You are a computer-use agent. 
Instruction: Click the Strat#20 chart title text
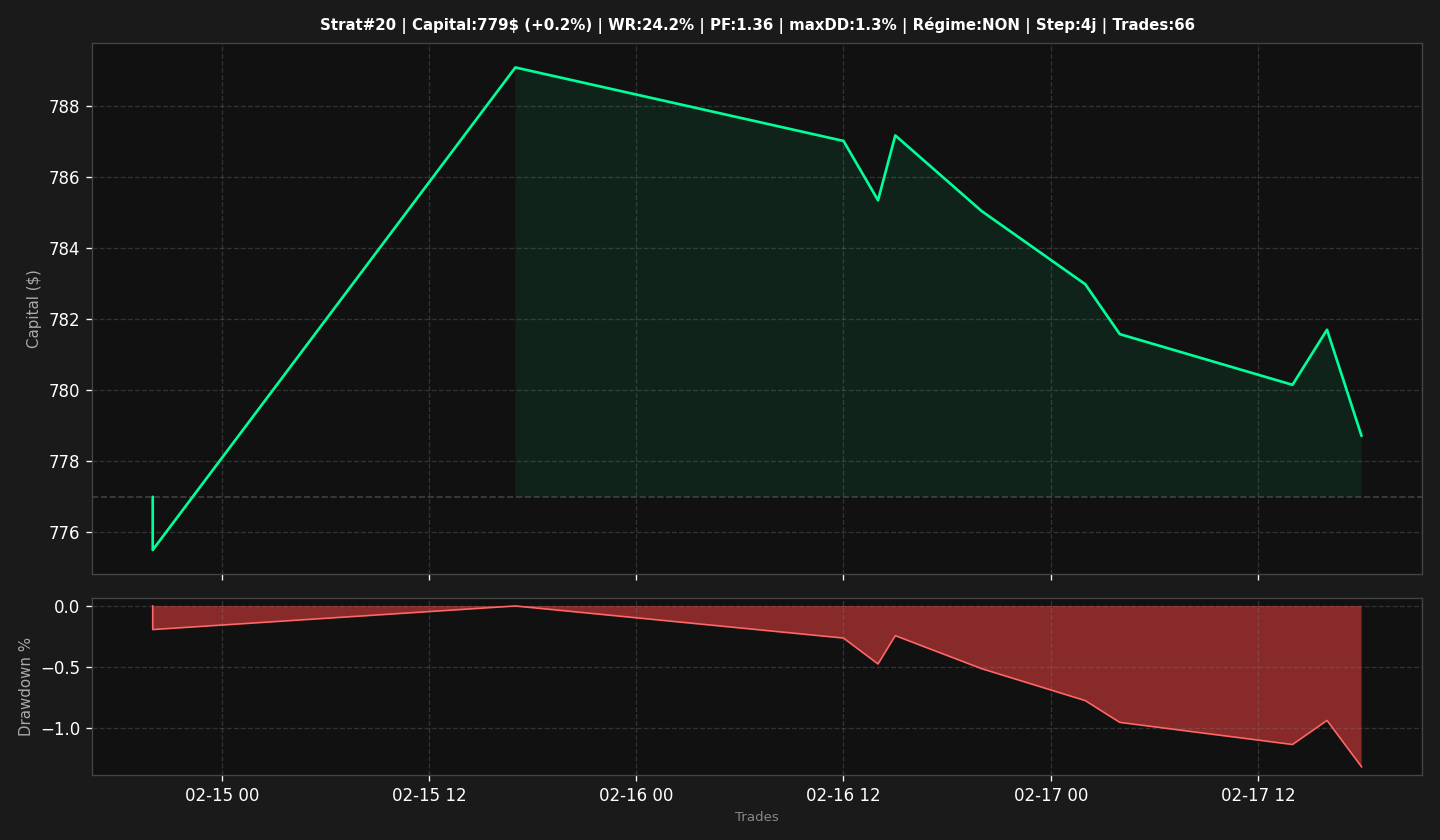click(757, 25)
